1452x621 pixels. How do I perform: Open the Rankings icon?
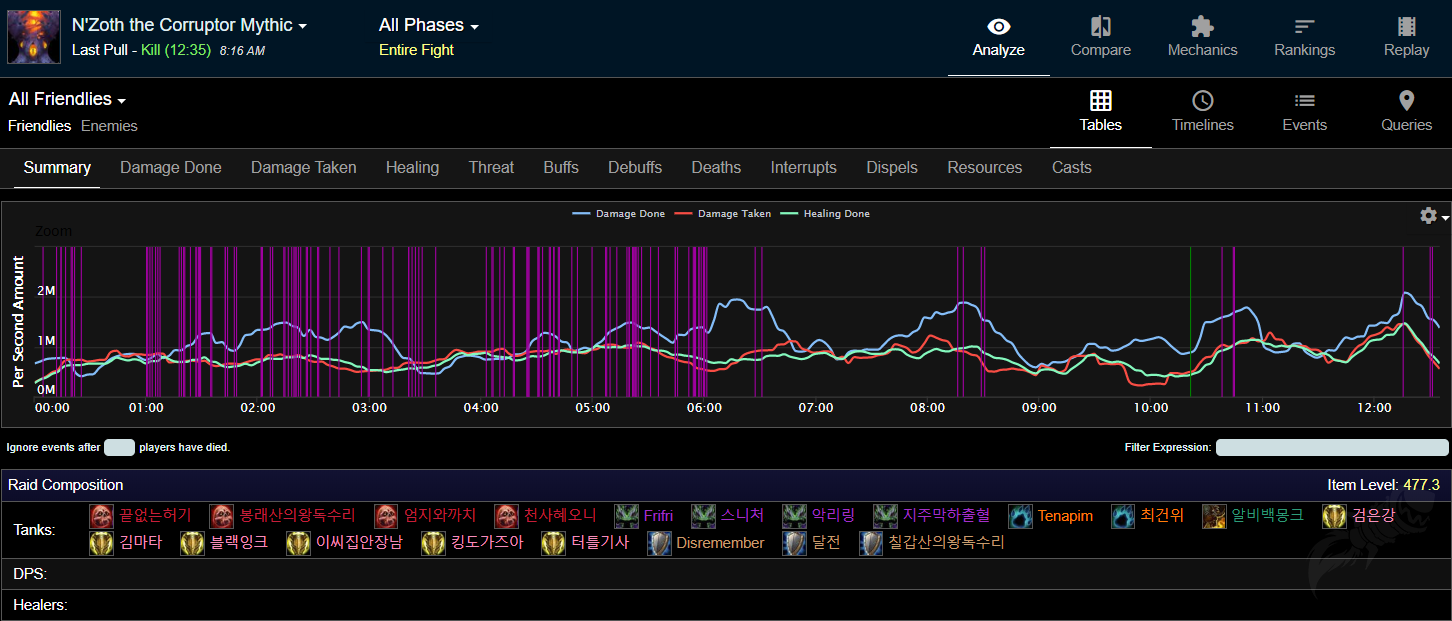tap(1304, 27)
